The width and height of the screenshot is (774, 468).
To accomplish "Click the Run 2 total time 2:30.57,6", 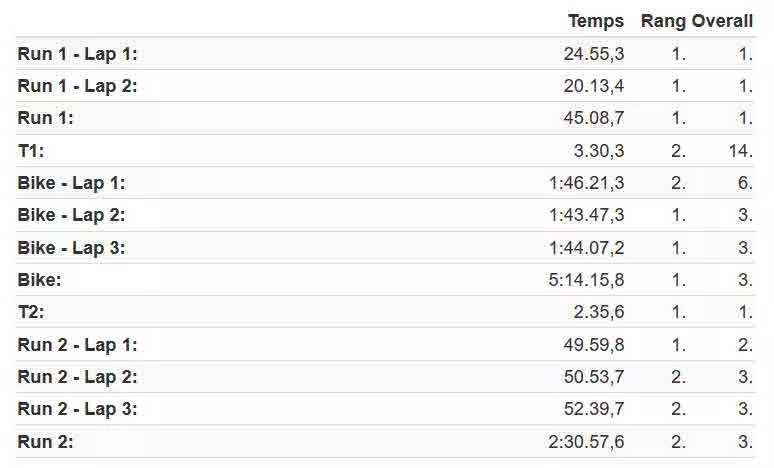I will (586, 441).
